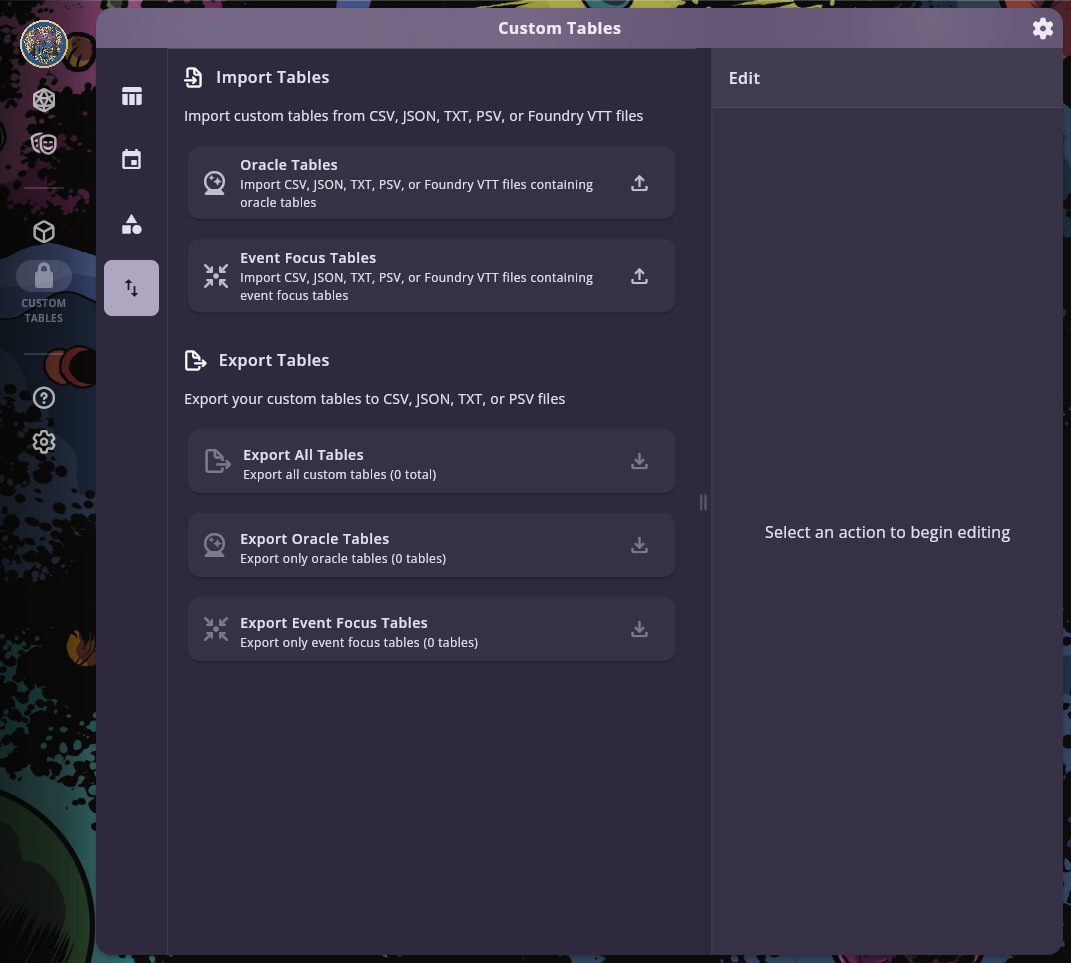The image size is (1071, 963).
Task: Click converging arrows icon on Event Focus Tables import card
Action: [x=216, y=276]
